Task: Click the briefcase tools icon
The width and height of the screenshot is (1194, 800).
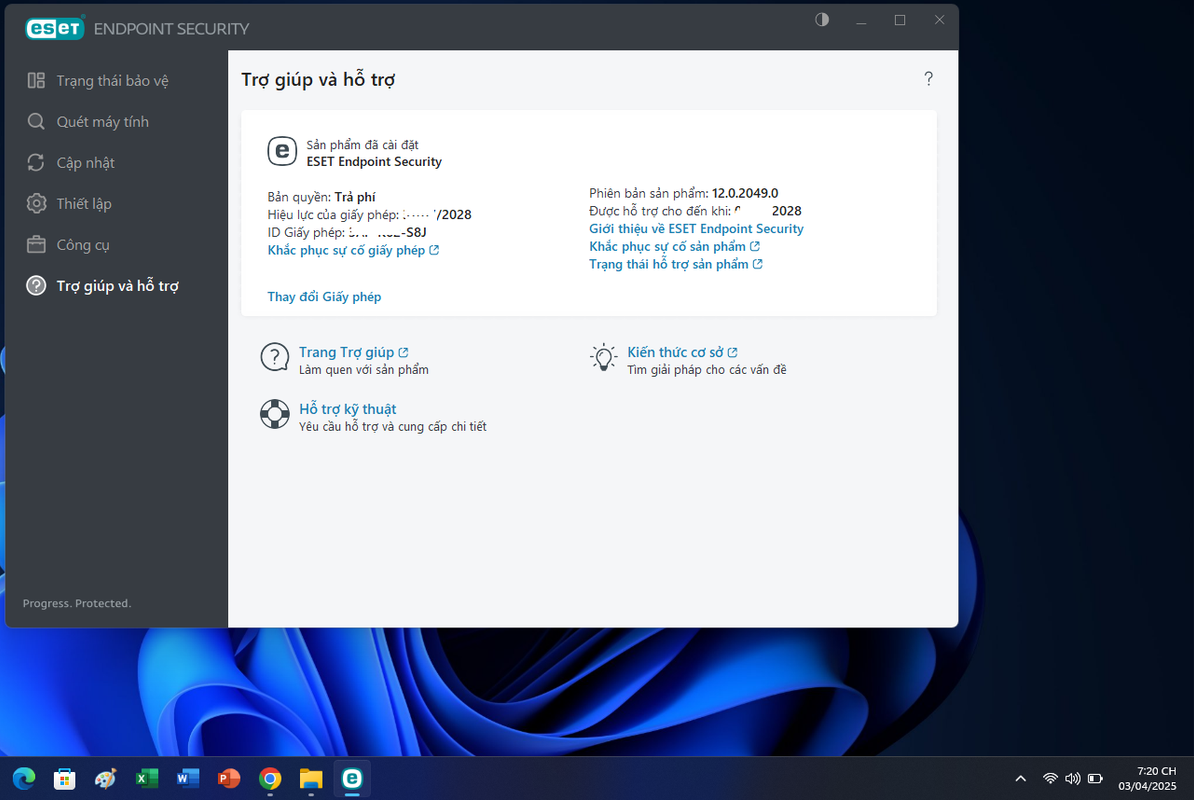Action: coord(36,245)
